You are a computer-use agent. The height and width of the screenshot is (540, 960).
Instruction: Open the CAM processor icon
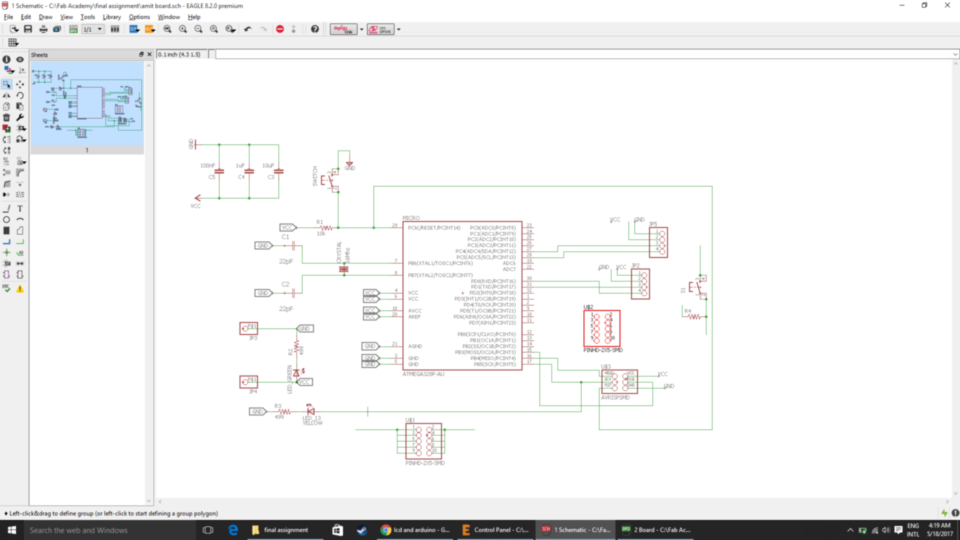coord(57,29)
